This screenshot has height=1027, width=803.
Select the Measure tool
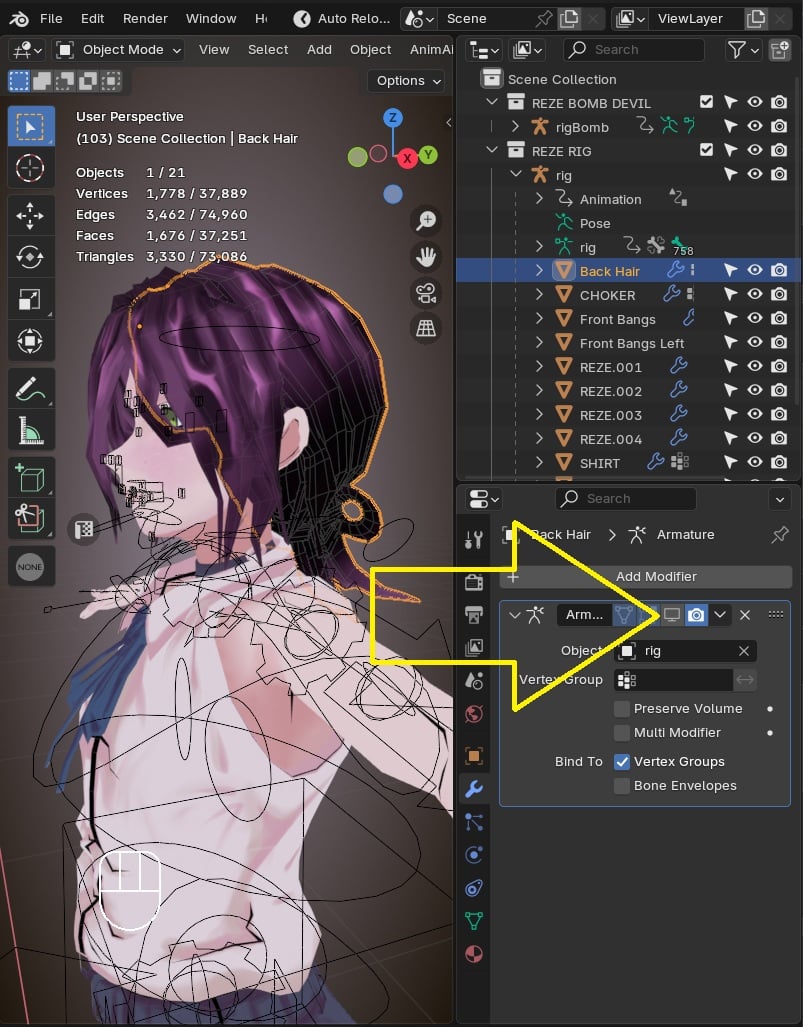(x=30, y=430)
